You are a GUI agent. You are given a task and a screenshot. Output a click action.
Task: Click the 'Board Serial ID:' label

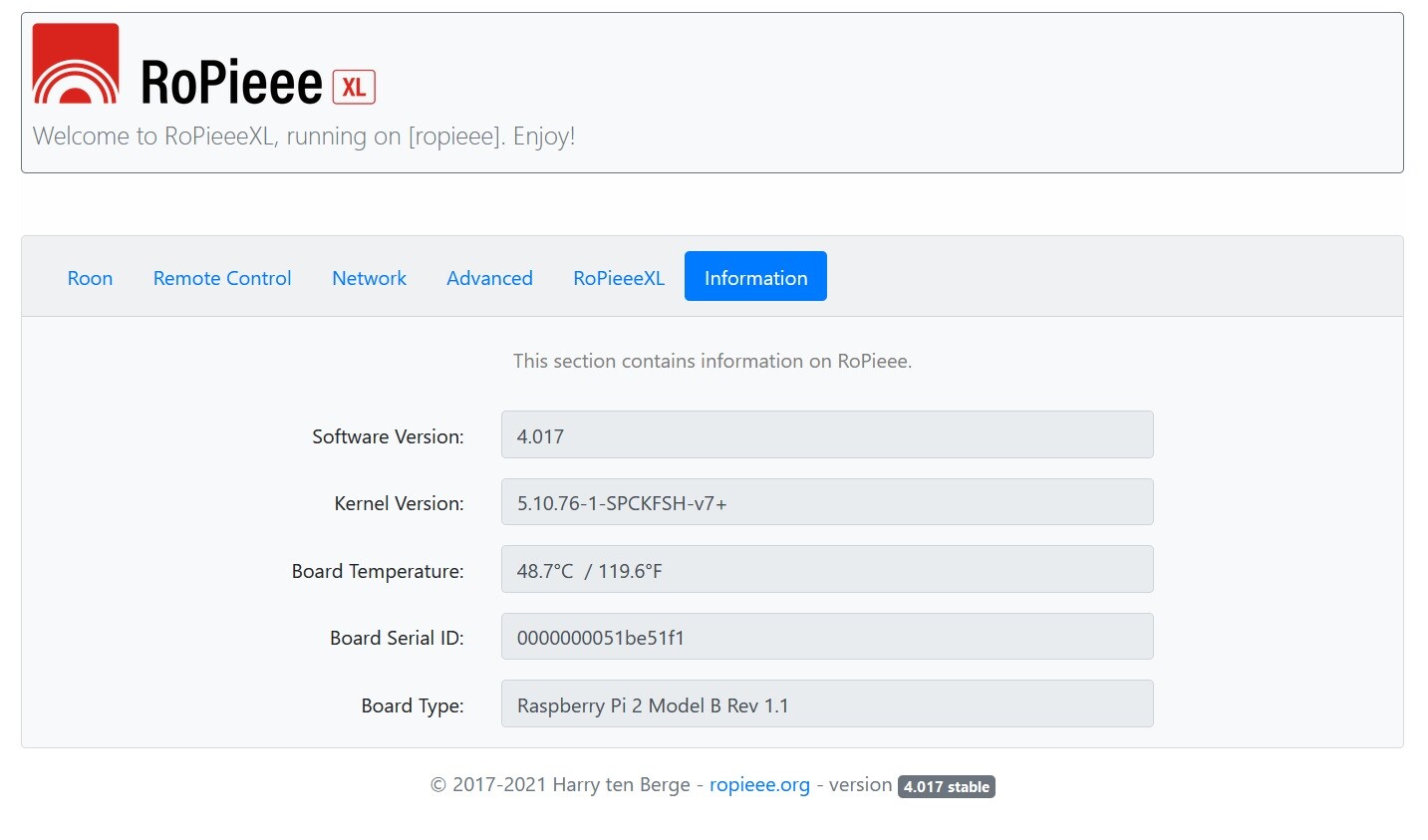coord(397,638)
